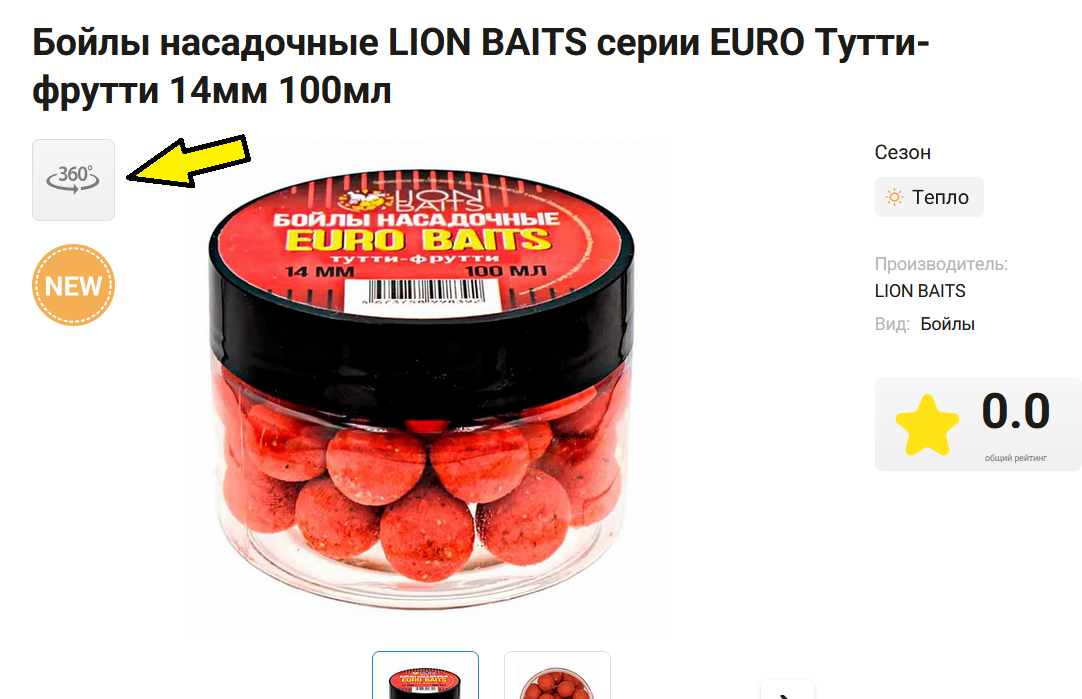Open the LION BAITS manufacturer link
Image resolution: width=1082 pixels, height=699 pixels.
[x=920, y=291]
